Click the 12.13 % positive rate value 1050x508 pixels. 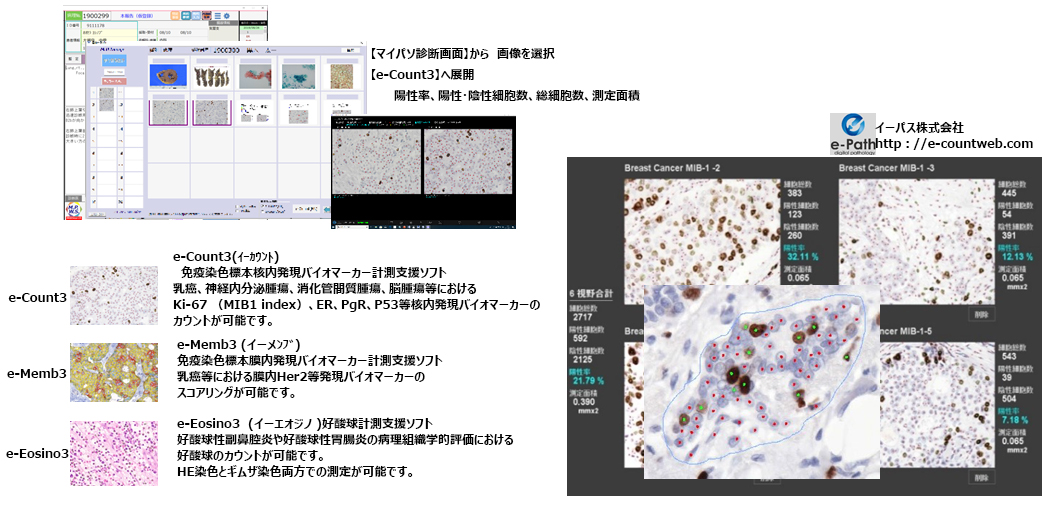click(1015, 256)
